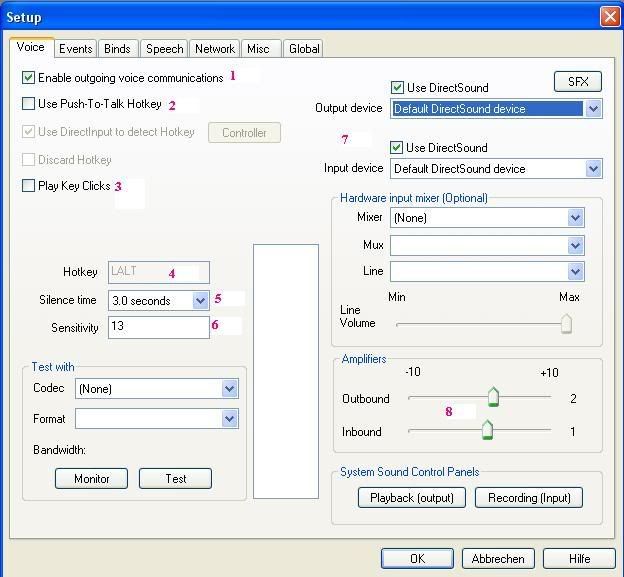Click the Sensitivity input field

tap(159, 327)
